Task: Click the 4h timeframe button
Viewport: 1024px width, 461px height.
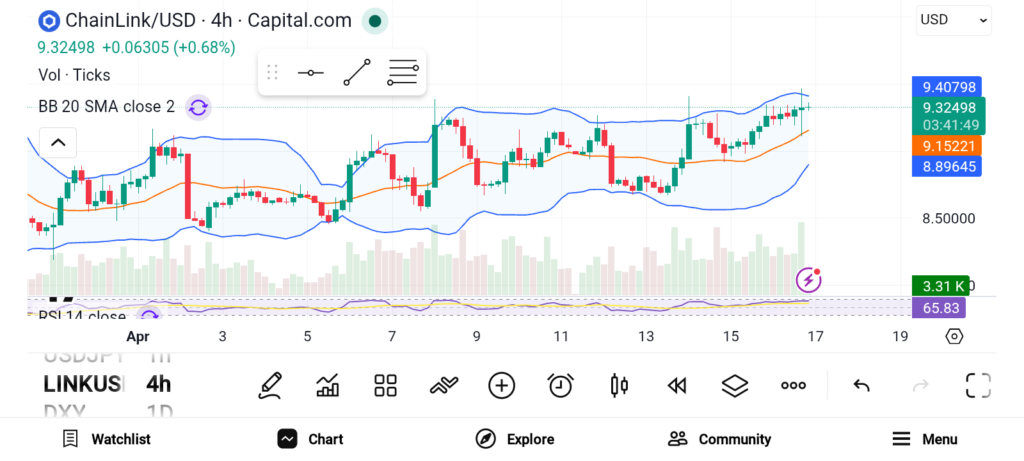Action: [x=158, y=384]
